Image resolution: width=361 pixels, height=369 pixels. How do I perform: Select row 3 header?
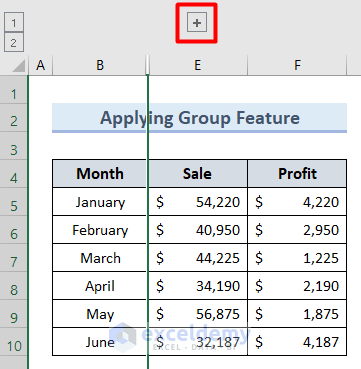(x=14, y=146)
